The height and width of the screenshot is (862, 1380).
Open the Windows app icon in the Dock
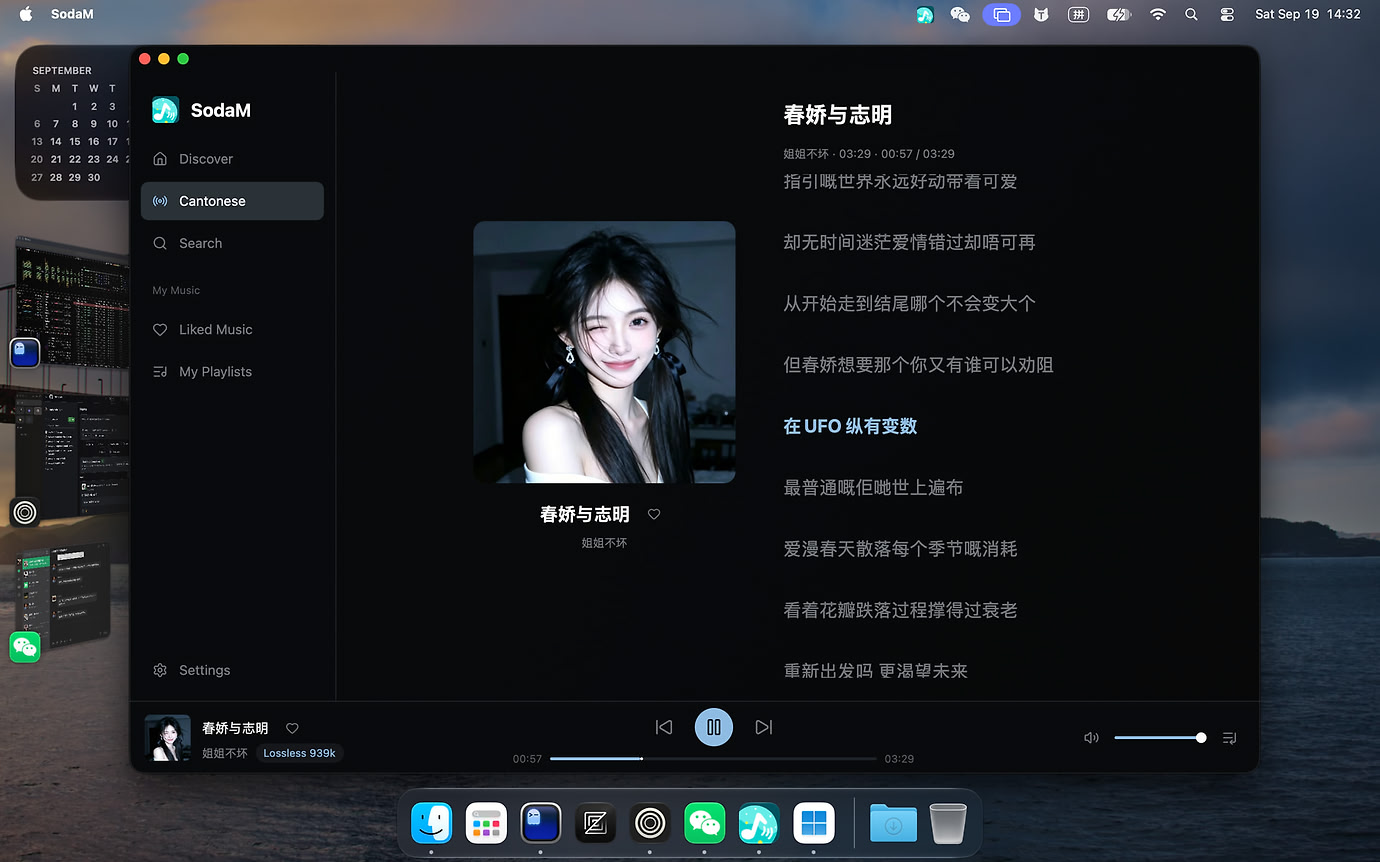(x=814, y=824)
